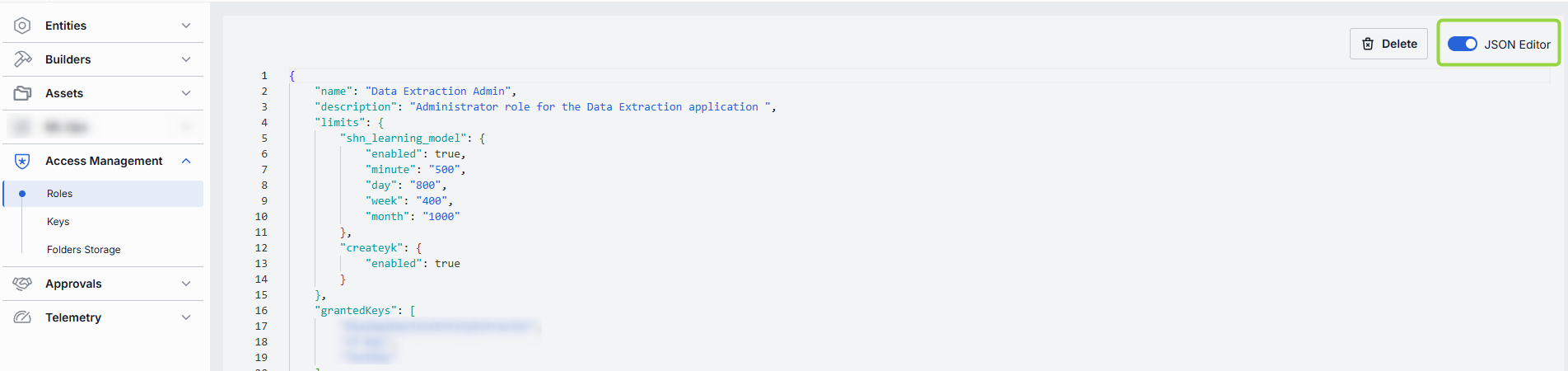Expand the Telemetry section chevron
The width and height of the screenshot is (1568, 371).
tap(186, 317)
